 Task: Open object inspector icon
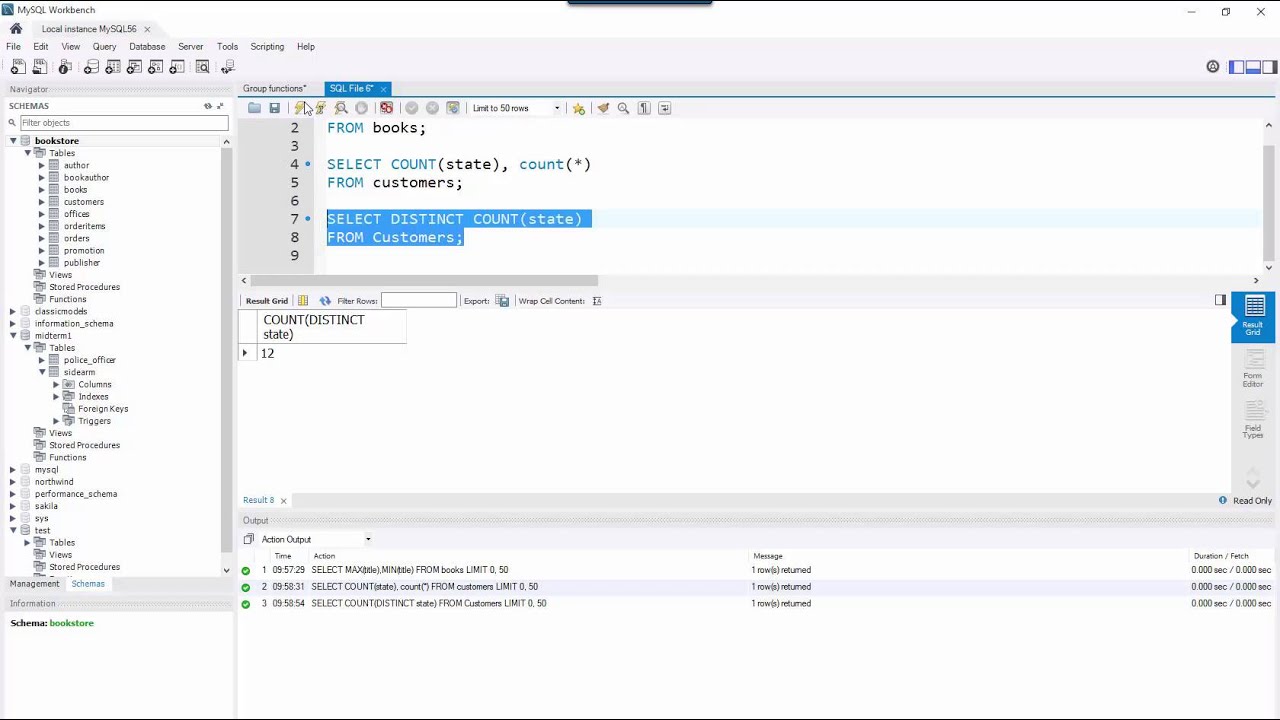pyautogui.click(x=65, y=67)
